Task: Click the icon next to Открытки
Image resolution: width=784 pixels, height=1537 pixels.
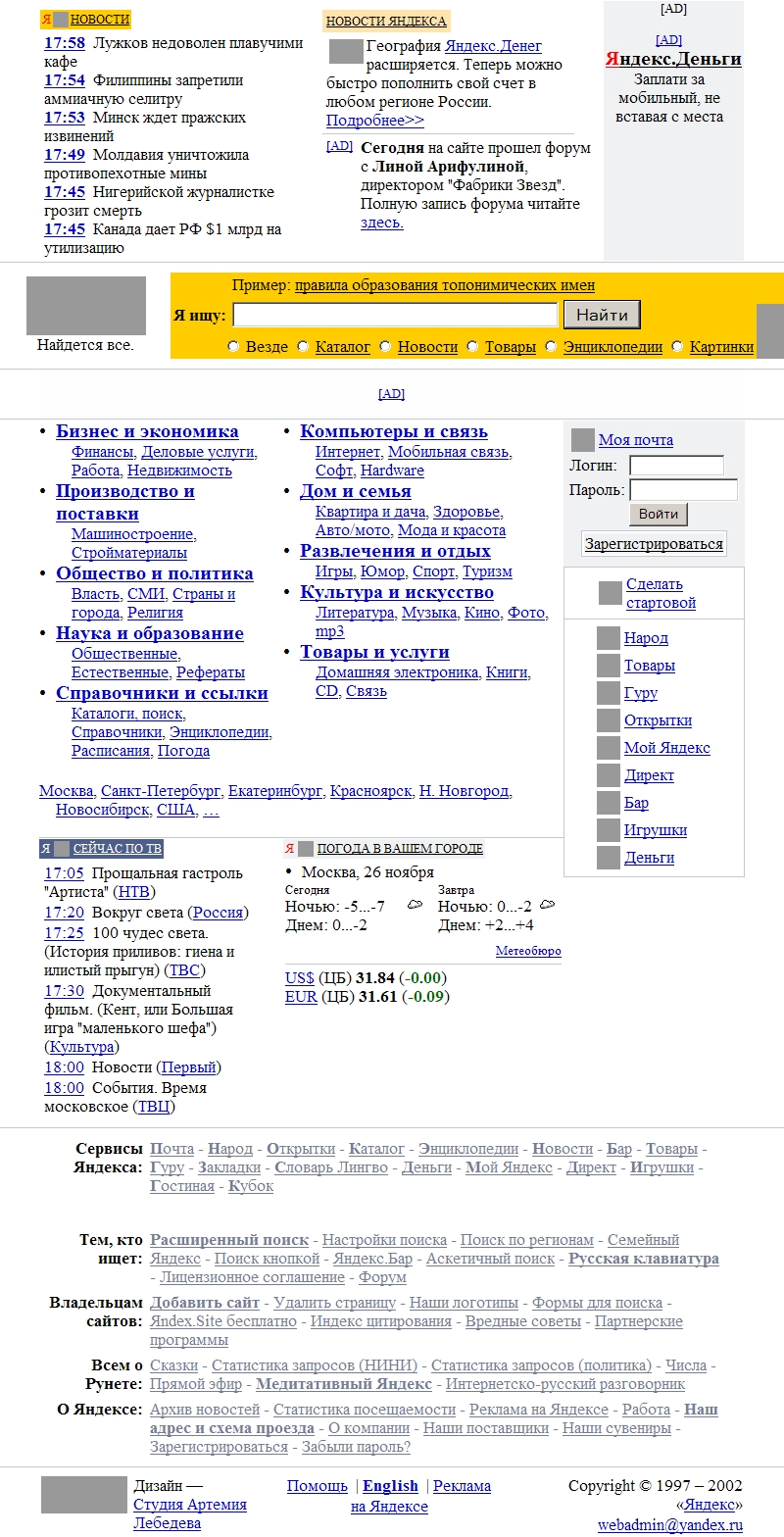Action: point(609,721)
